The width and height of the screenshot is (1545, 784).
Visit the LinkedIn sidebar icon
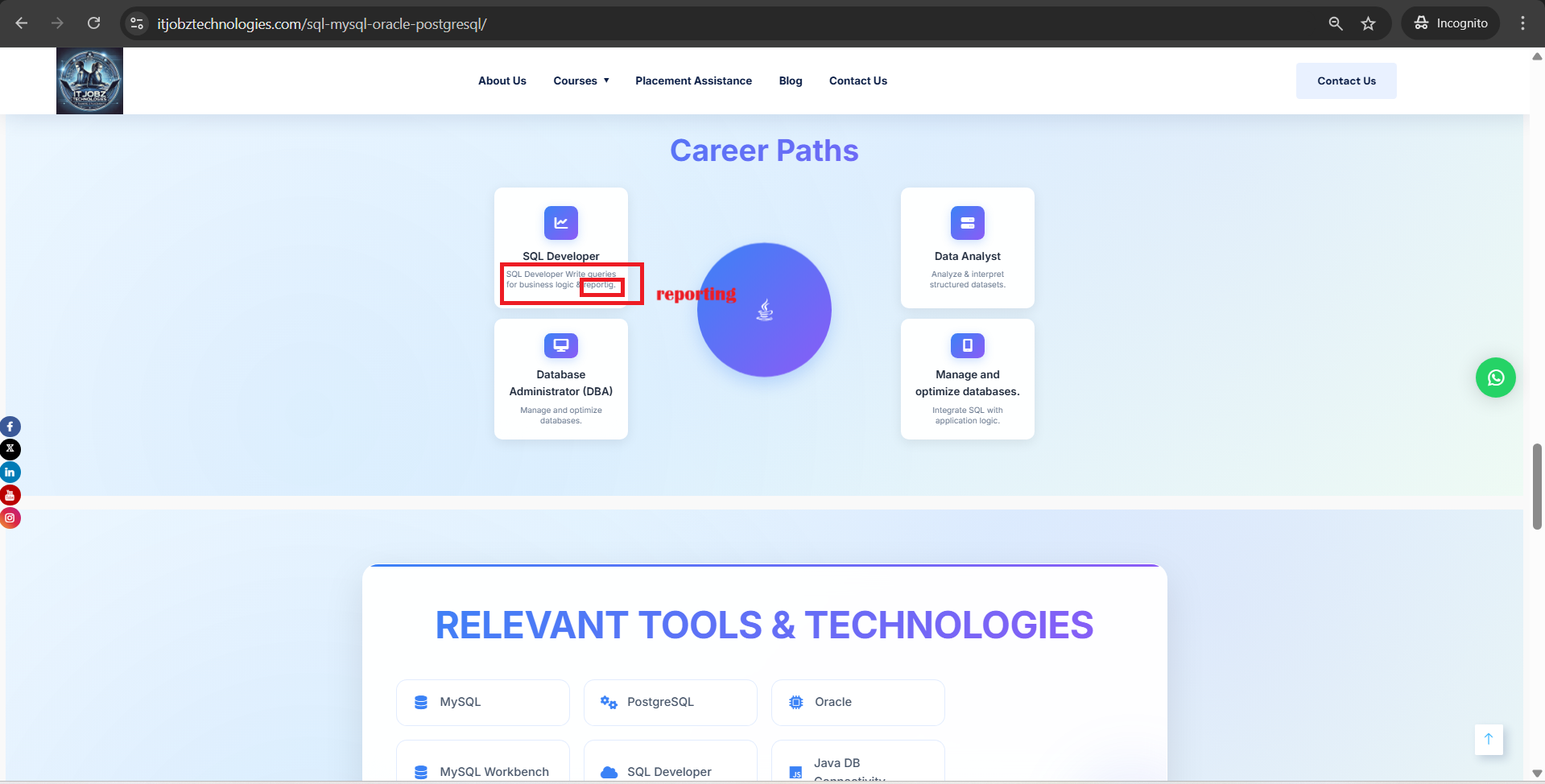pos(10,472)
